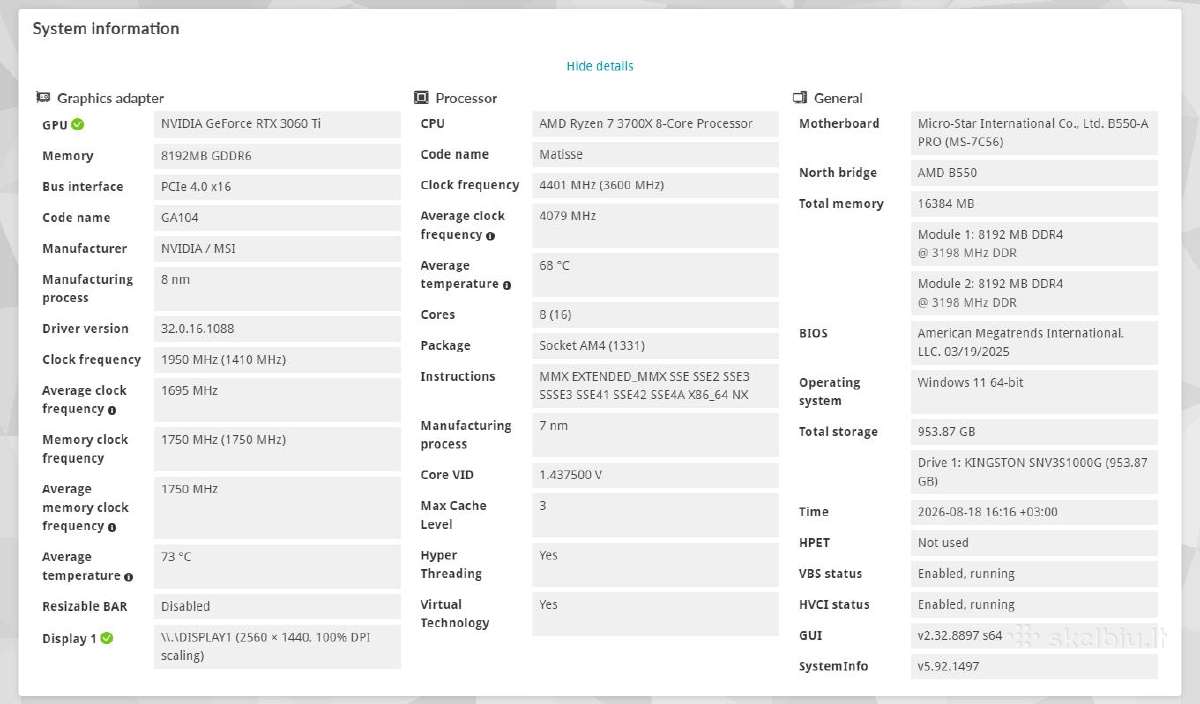Select the '953.87 GB' total storage value
The width and height of the screenshot is (1200, 704).
1034,431
